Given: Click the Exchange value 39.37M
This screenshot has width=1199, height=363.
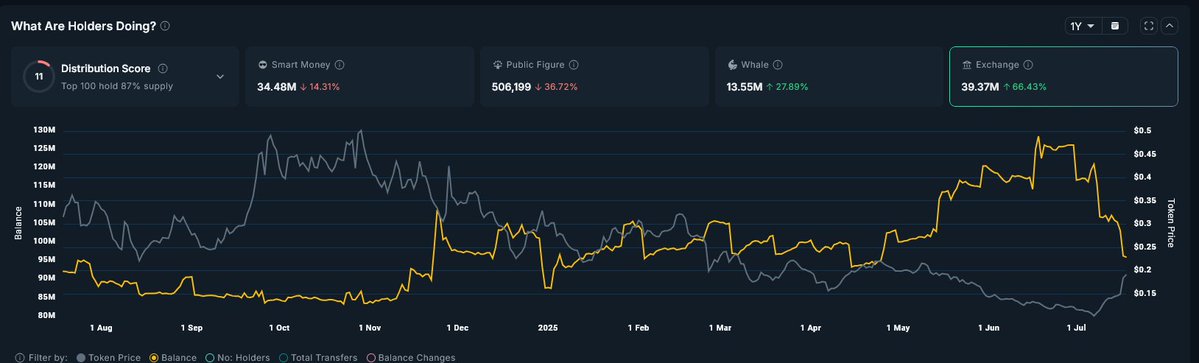Looking at the screenshot, I should click(x=980, y=86).
